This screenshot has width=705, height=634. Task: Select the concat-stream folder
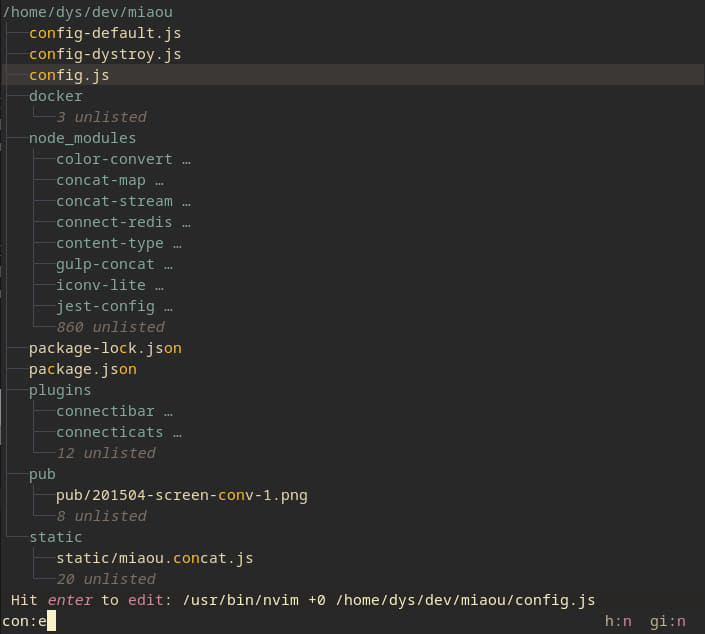pos(114,201)
